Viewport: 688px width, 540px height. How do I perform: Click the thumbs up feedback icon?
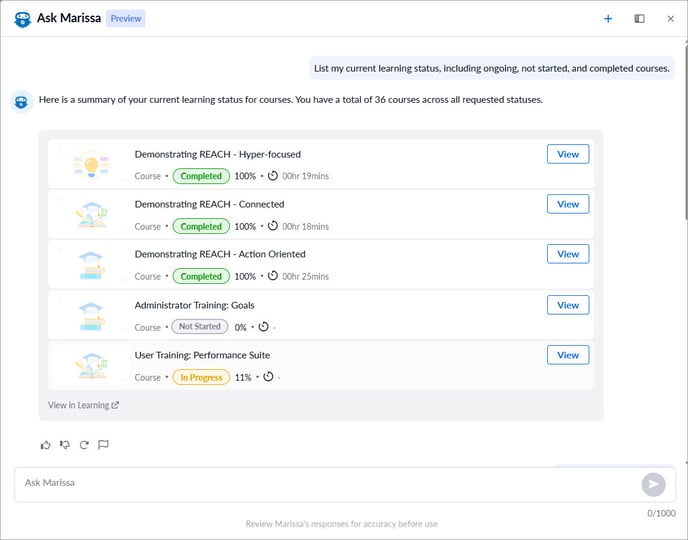coord(45,445)
